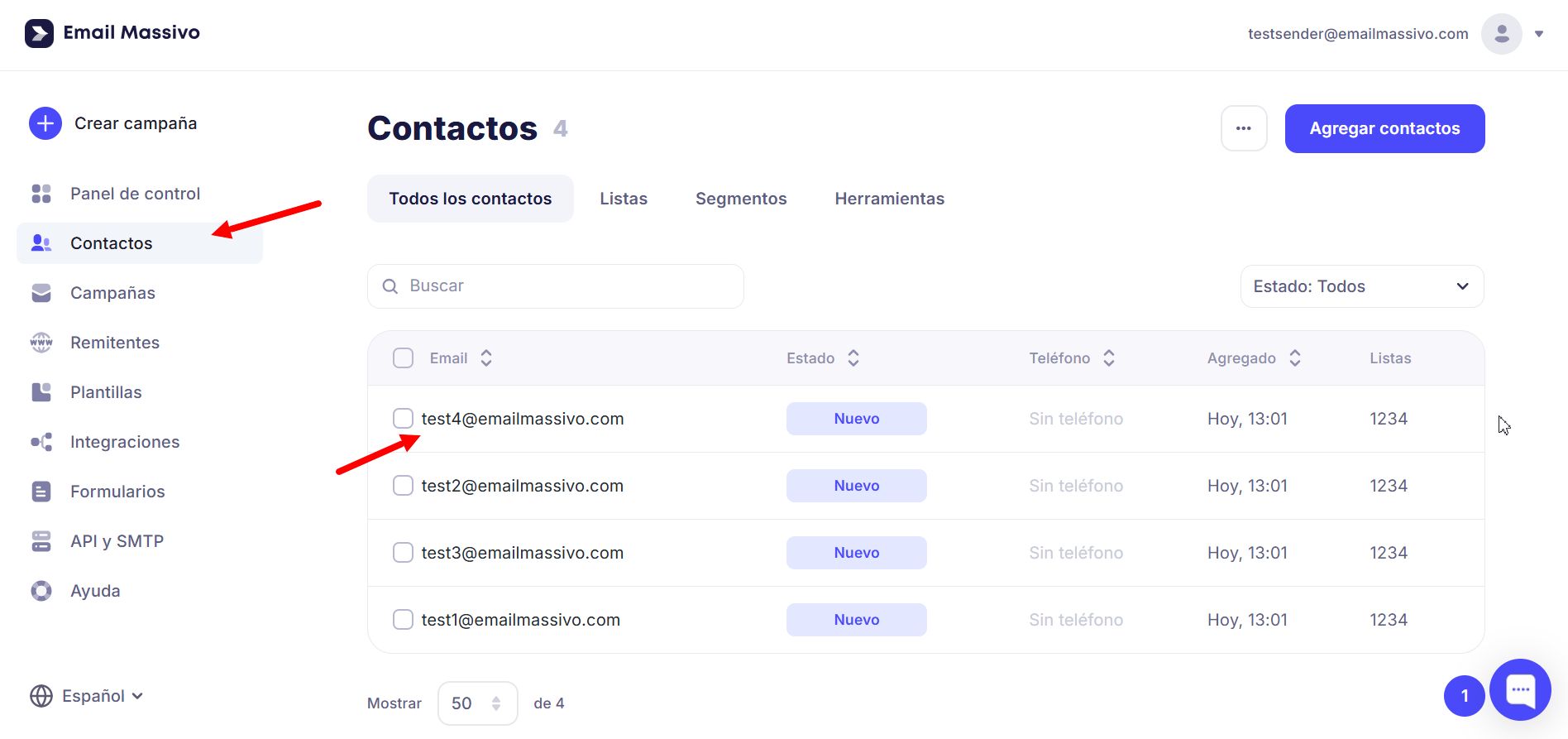
Task: Click the Agregar contactos button
Action: [1384, 128]
